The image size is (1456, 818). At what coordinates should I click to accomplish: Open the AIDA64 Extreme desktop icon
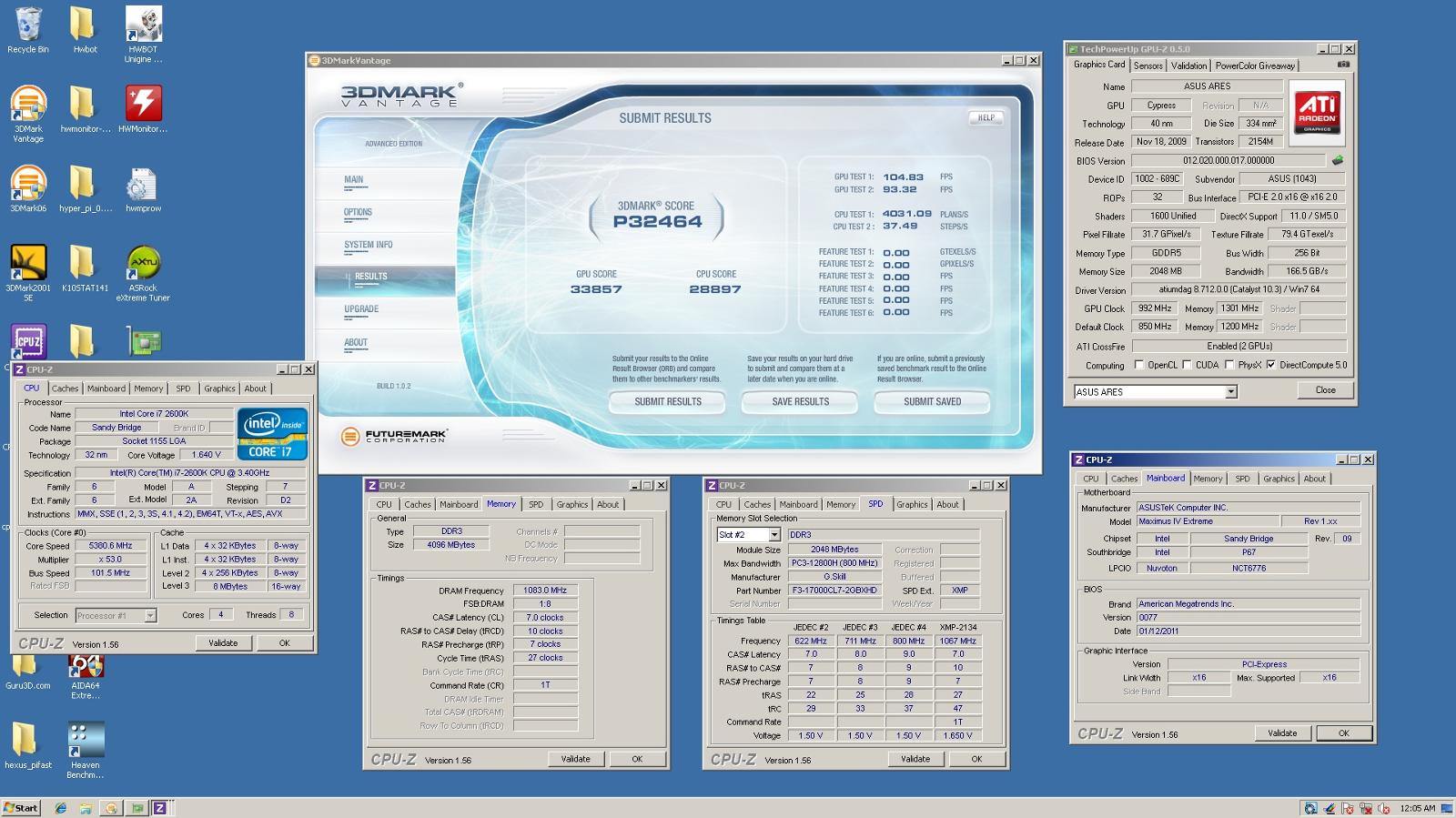click(86, 678)
